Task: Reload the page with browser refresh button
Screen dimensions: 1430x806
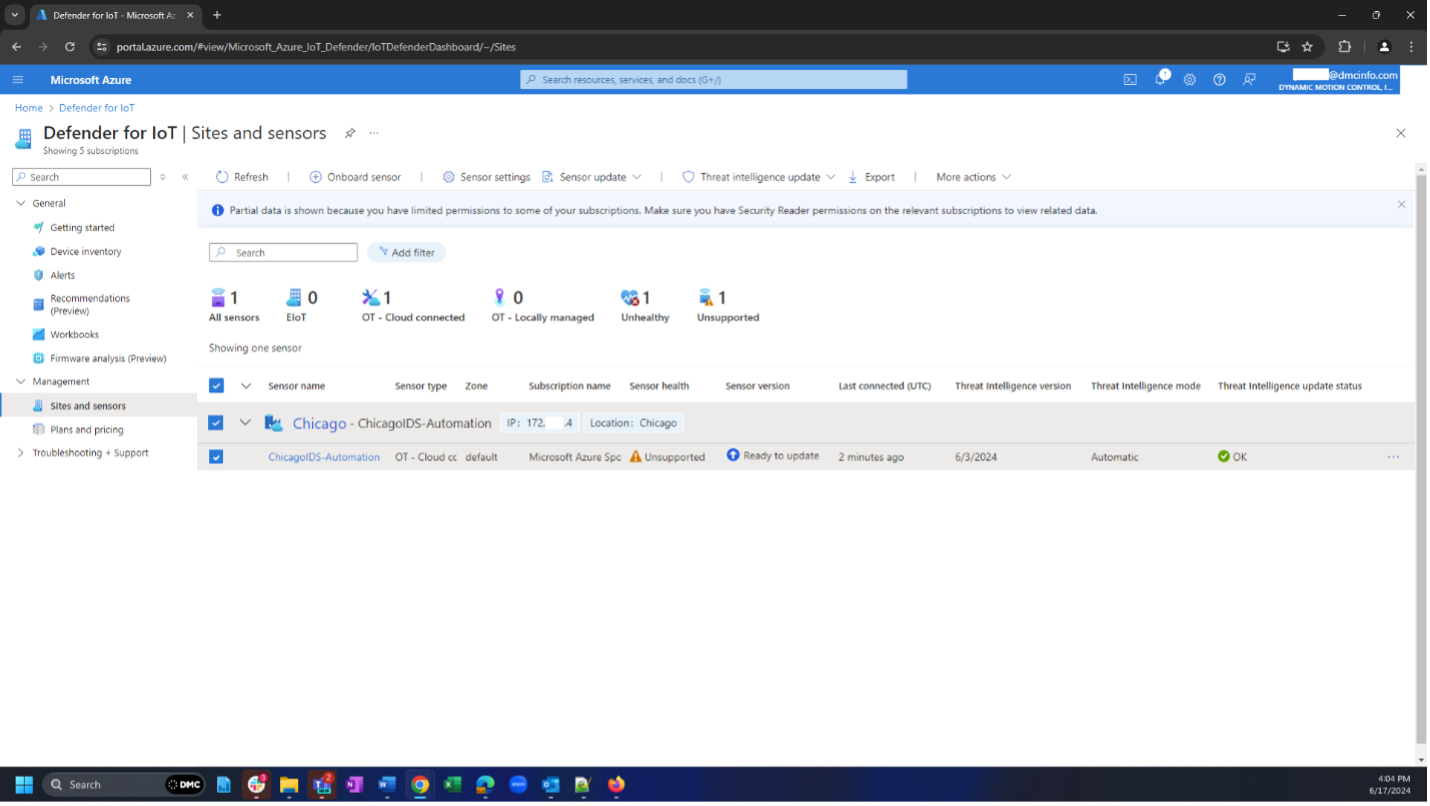Action: (70, 46)
